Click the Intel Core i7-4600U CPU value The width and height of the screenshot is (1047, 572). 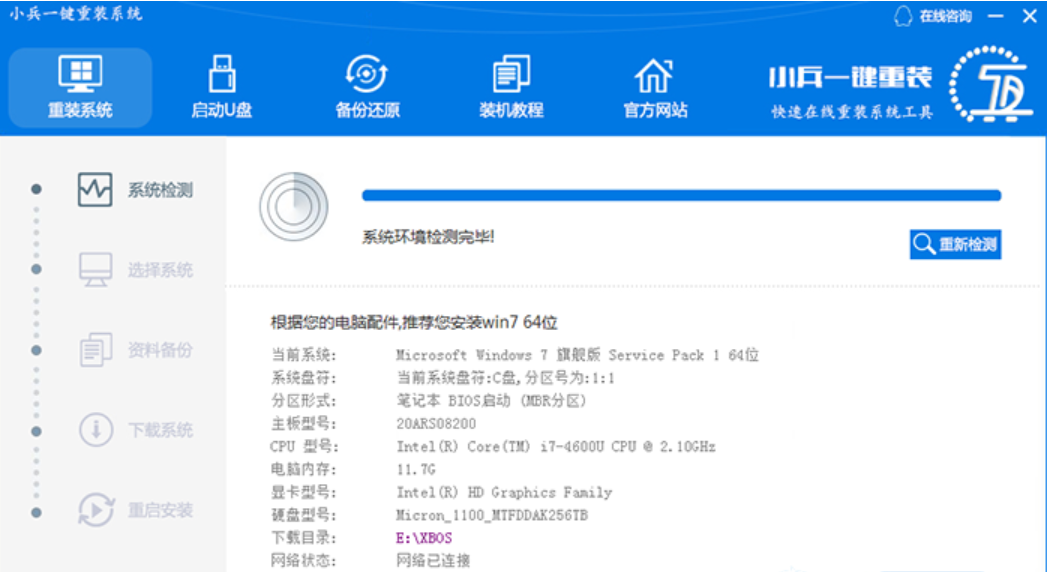(556, 447)
